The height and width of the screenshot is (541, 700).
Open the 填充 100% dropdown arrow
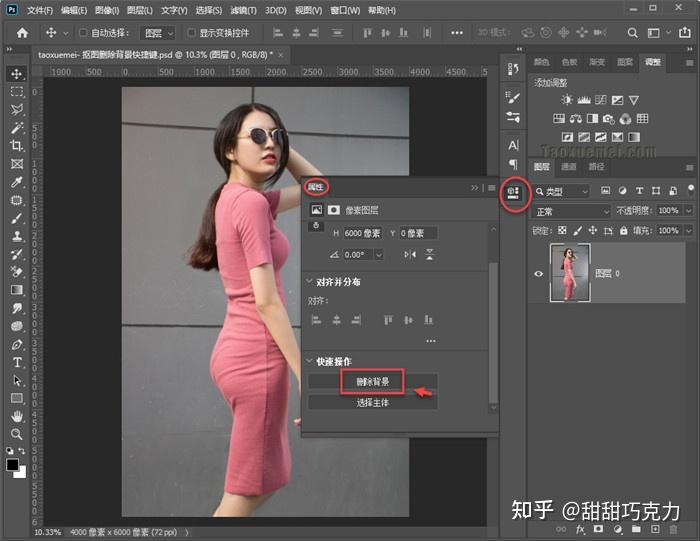(688, 231)
